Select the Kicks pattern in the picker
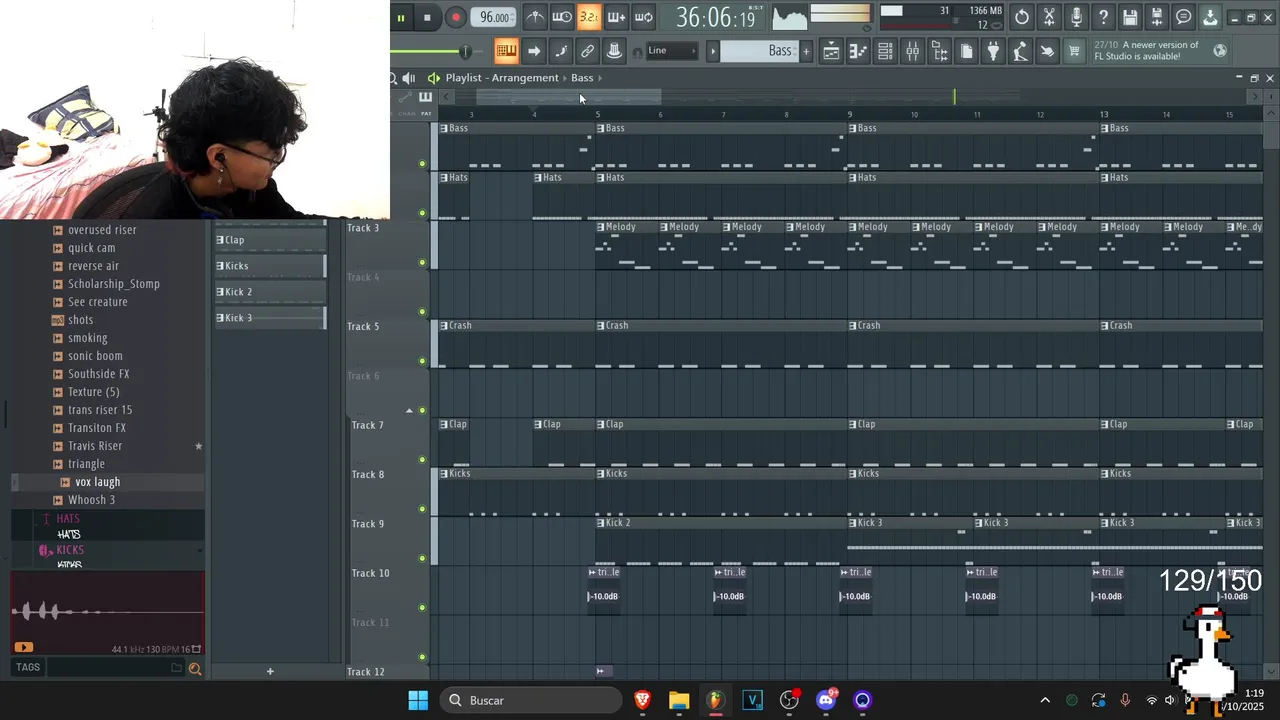This screenshot has height=720, width=1280. point(270,266)
